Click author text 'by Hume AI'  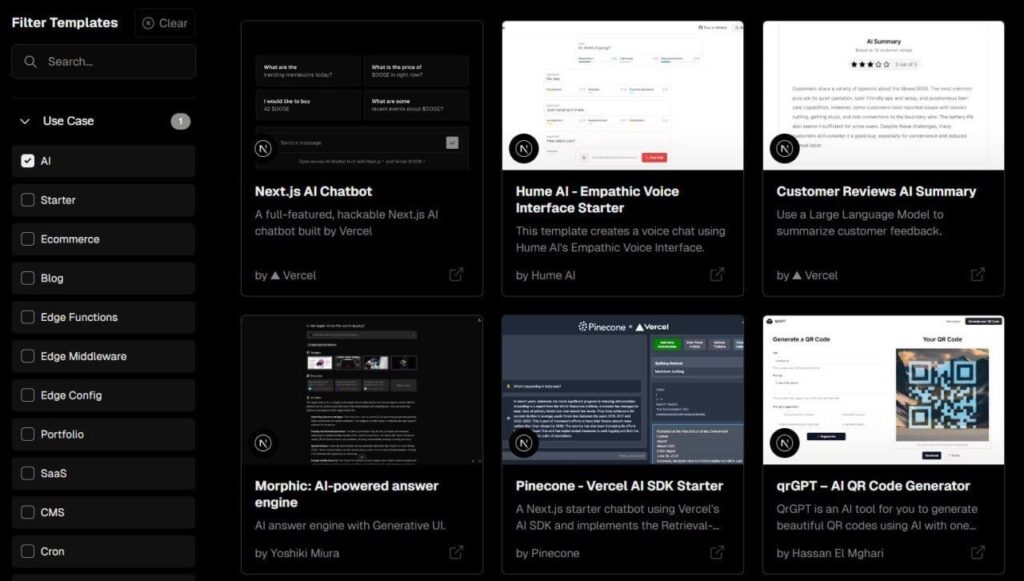[545, 275]
